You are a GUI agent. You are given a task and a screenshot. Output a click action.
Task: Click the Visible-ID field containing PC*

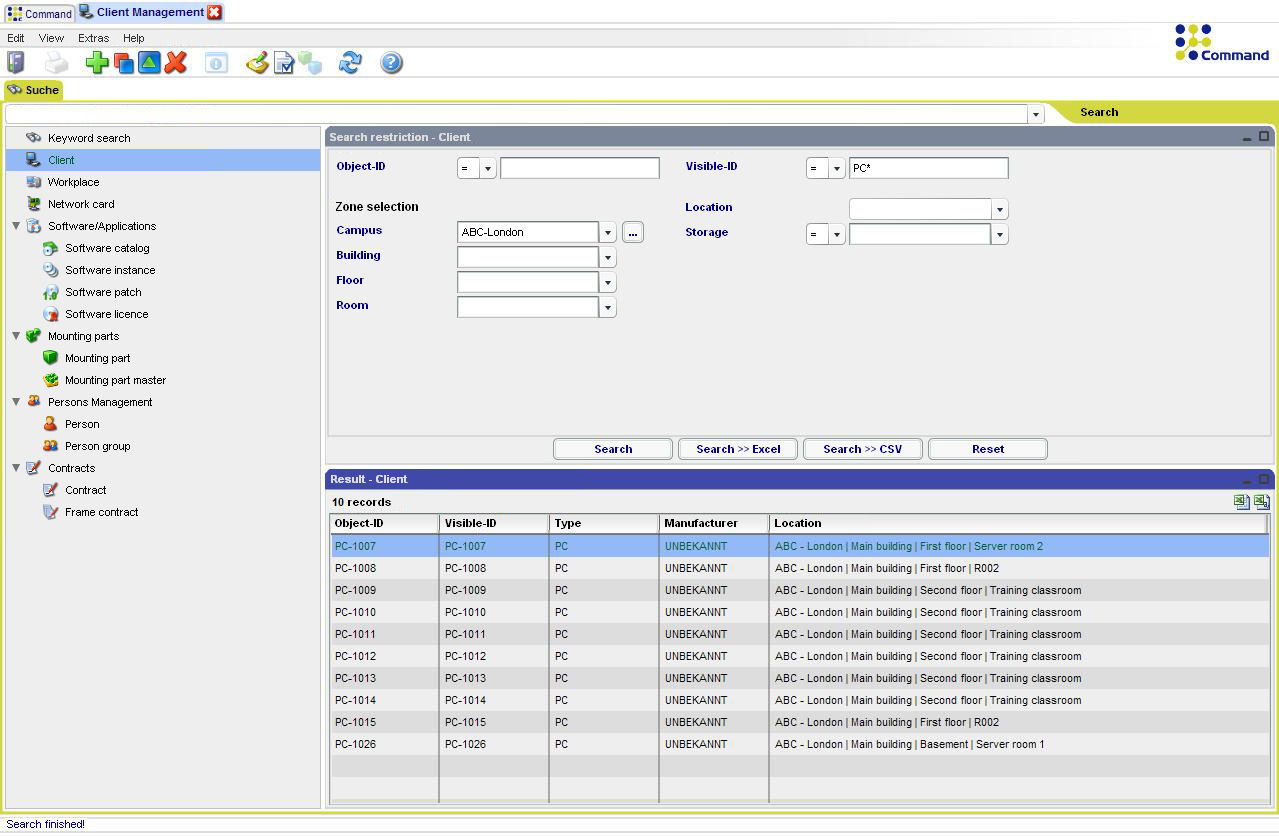tap(928, 167)
